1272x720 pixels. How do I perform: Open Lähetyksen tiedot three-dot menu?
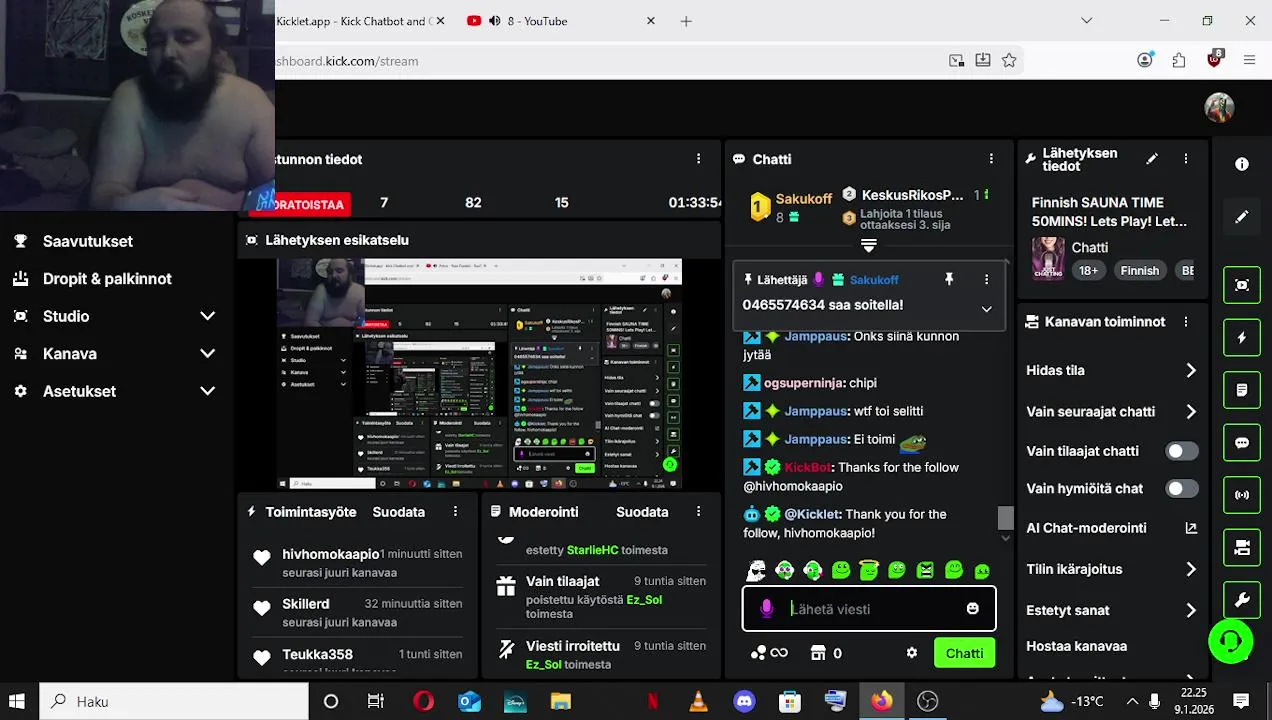coord(1186,159)
